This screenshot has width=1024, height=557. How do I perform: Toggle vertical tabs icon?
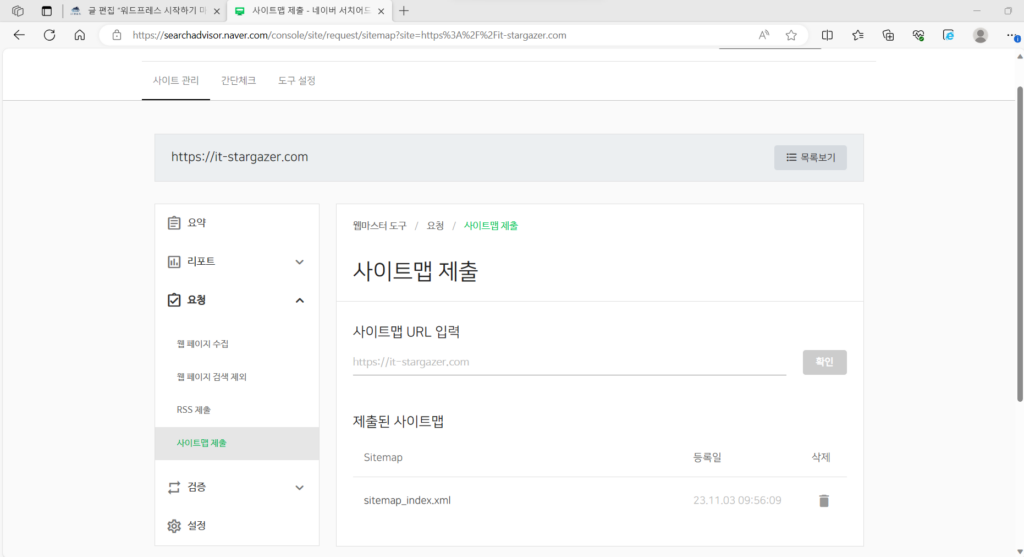tap(46, 11)
